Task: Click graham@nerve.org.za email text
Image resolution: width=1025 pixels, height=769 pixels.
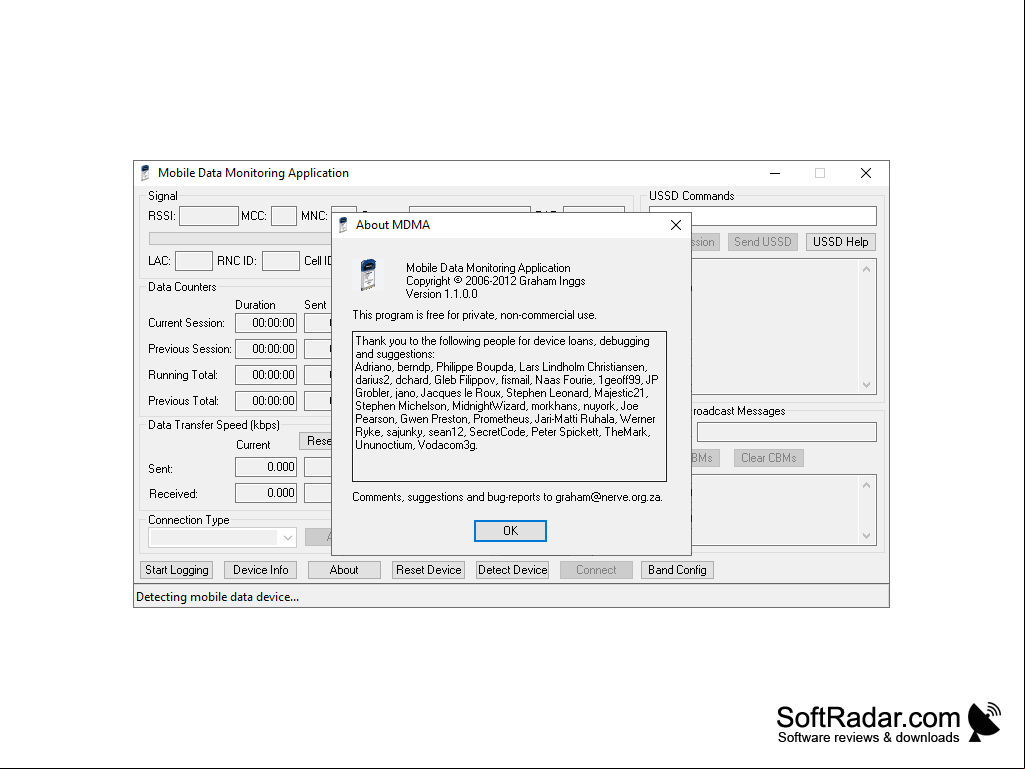Action: [x=608, y=497]
